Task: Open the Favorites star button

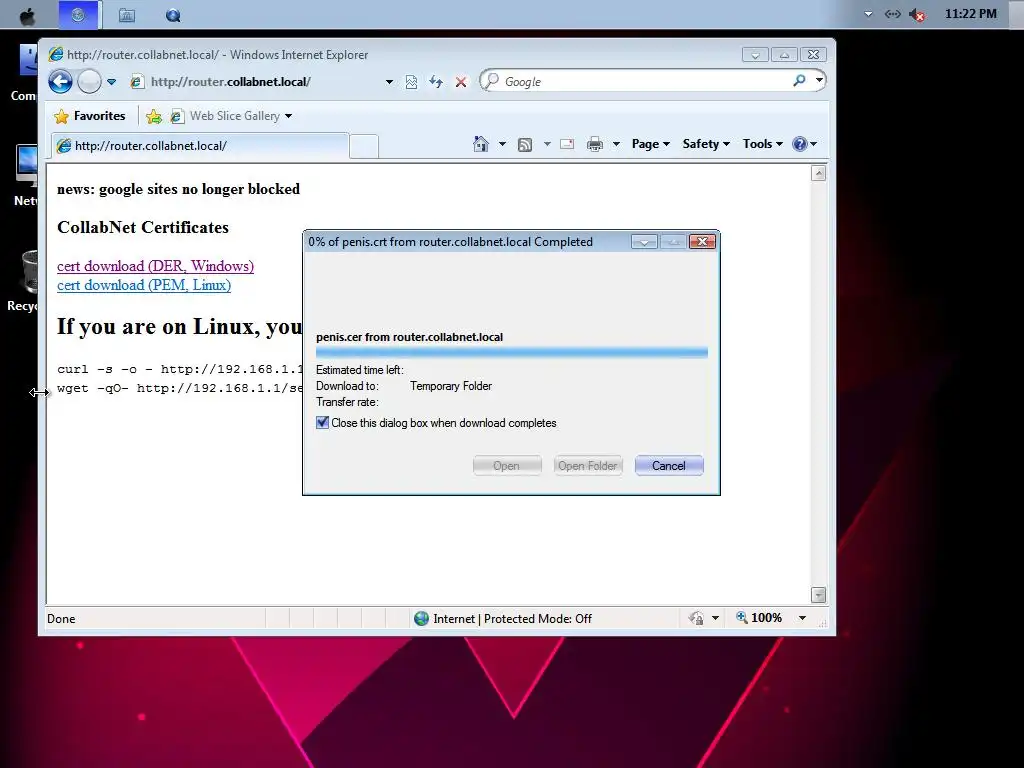Action: pyautogui.click(x=90, y=116)
